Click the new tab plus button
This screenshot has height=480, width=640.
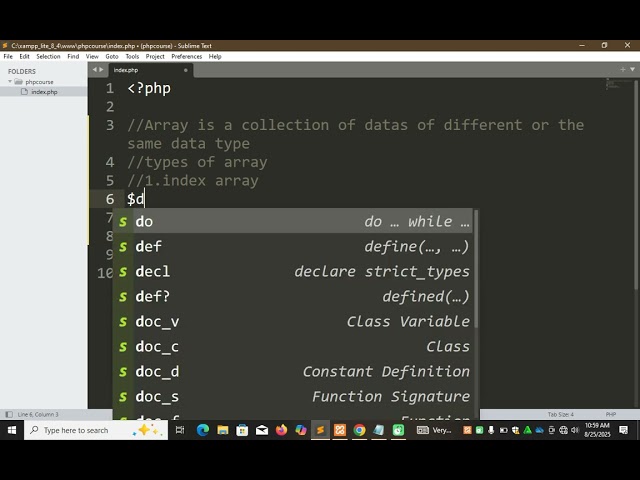click(x=623, y=70)
